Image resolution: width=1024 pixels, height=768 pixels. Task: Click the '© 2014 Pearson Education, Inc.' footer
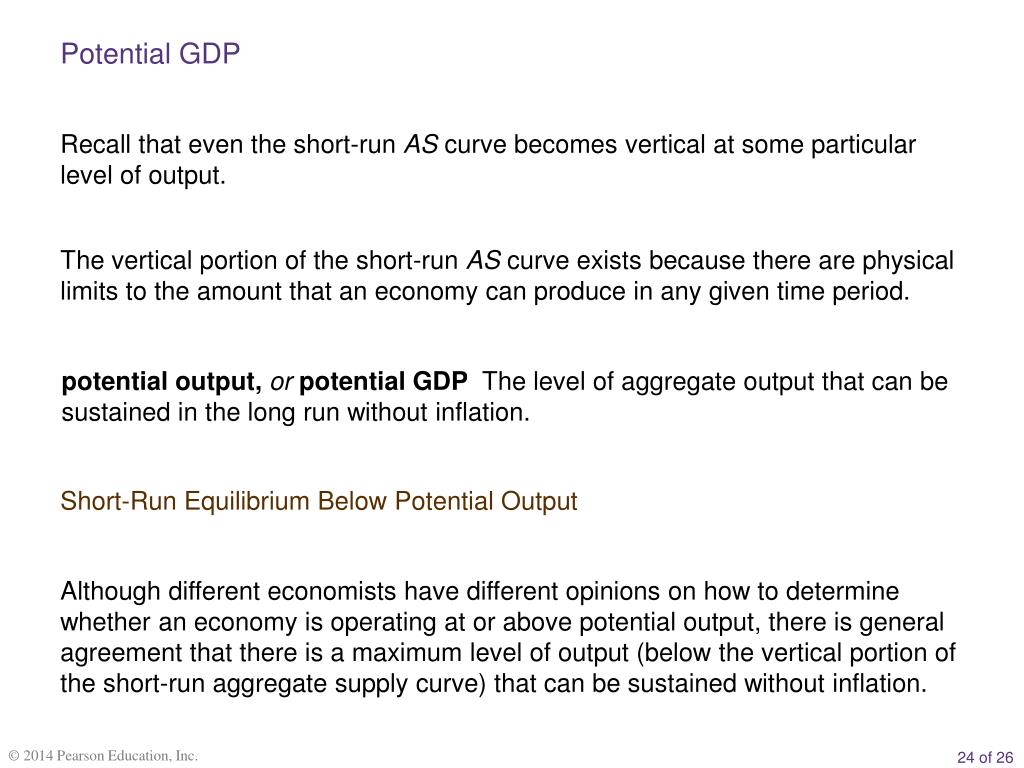coord(103,756)
